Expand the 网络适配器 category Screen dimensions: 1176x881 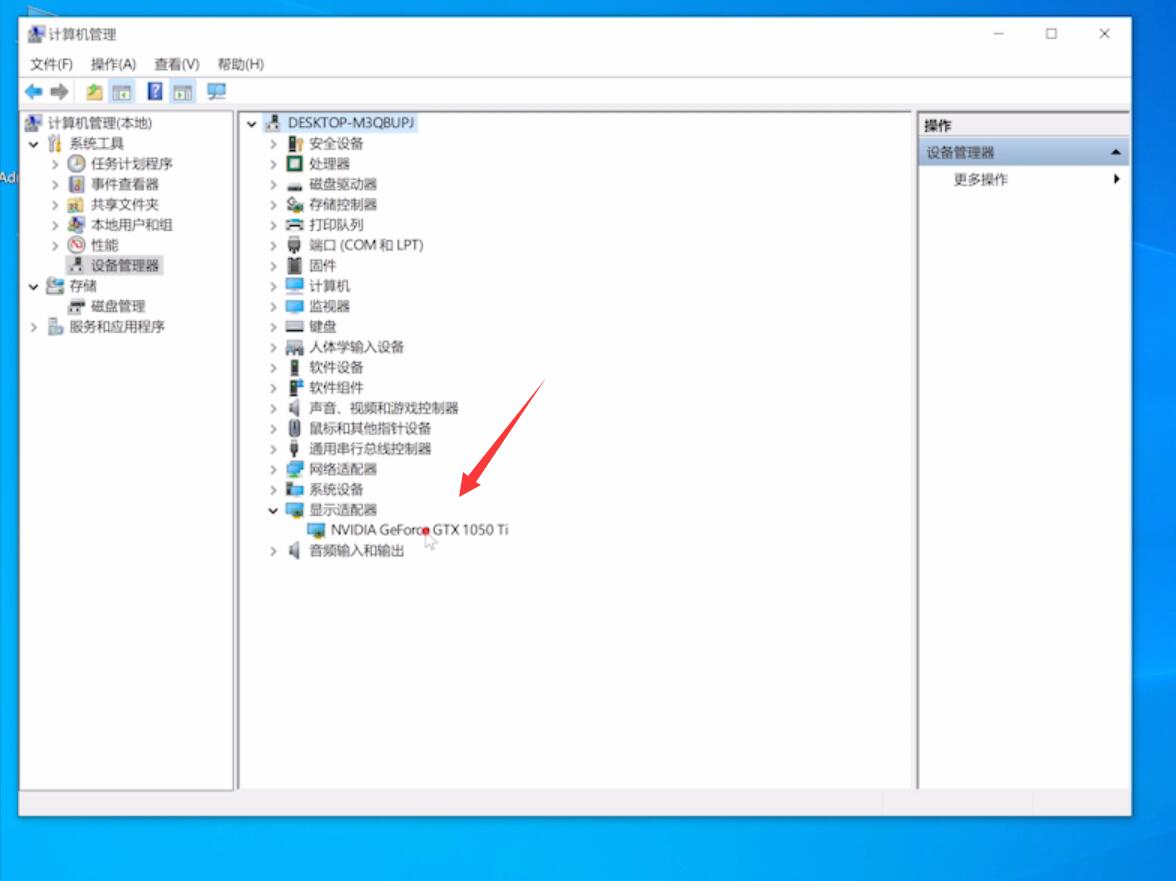(x=273, y=469)
